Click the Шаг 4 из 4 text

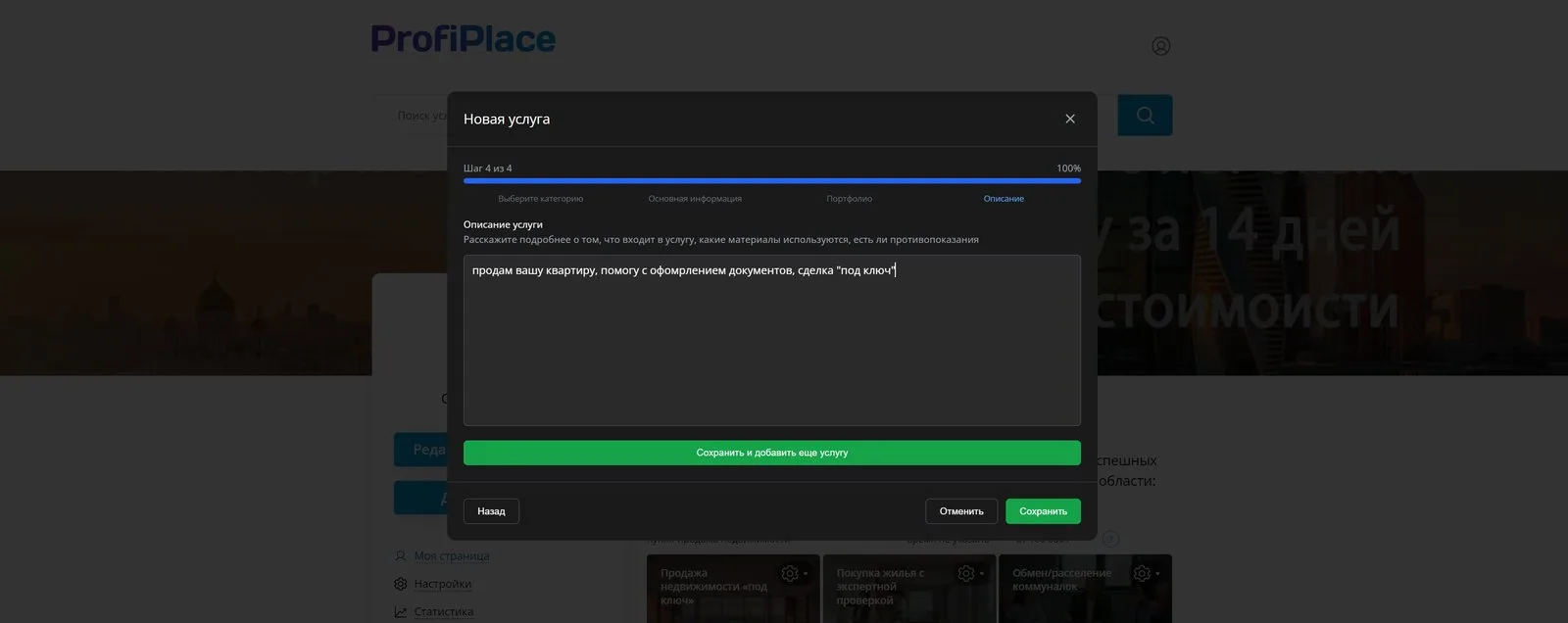pos(488,168)
